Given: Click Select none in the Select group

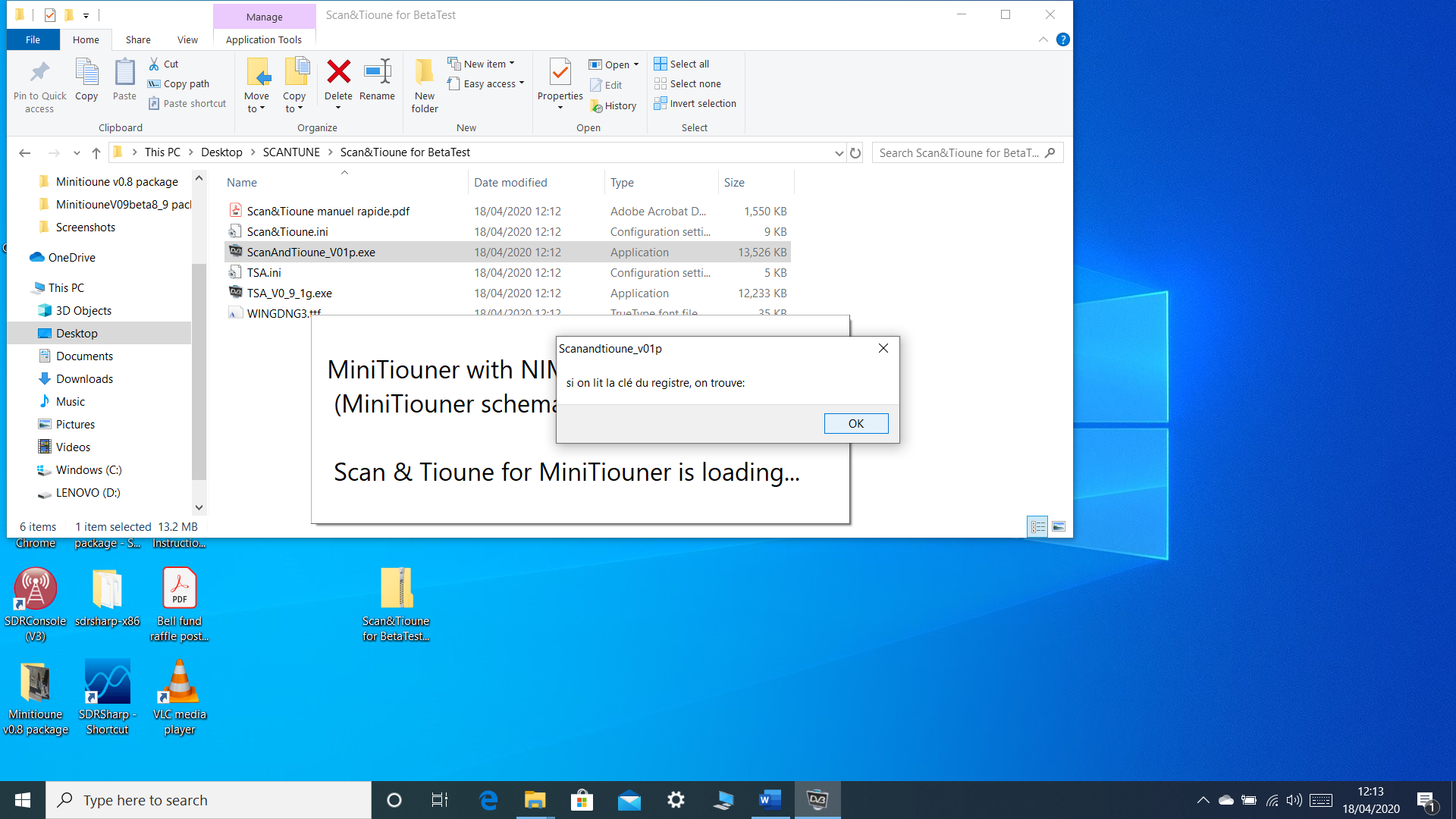Looking at the screenshot, I should [x=687, y=83].
